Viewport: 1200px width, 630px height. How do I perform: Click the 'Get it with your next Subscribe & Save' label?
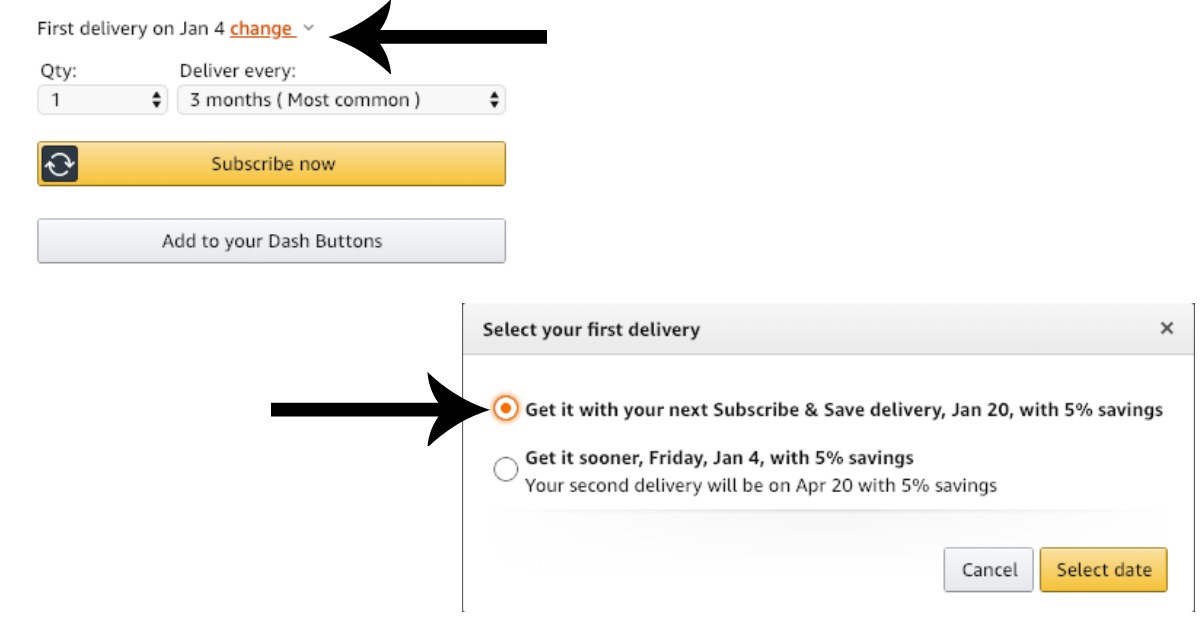click(843, 409)
